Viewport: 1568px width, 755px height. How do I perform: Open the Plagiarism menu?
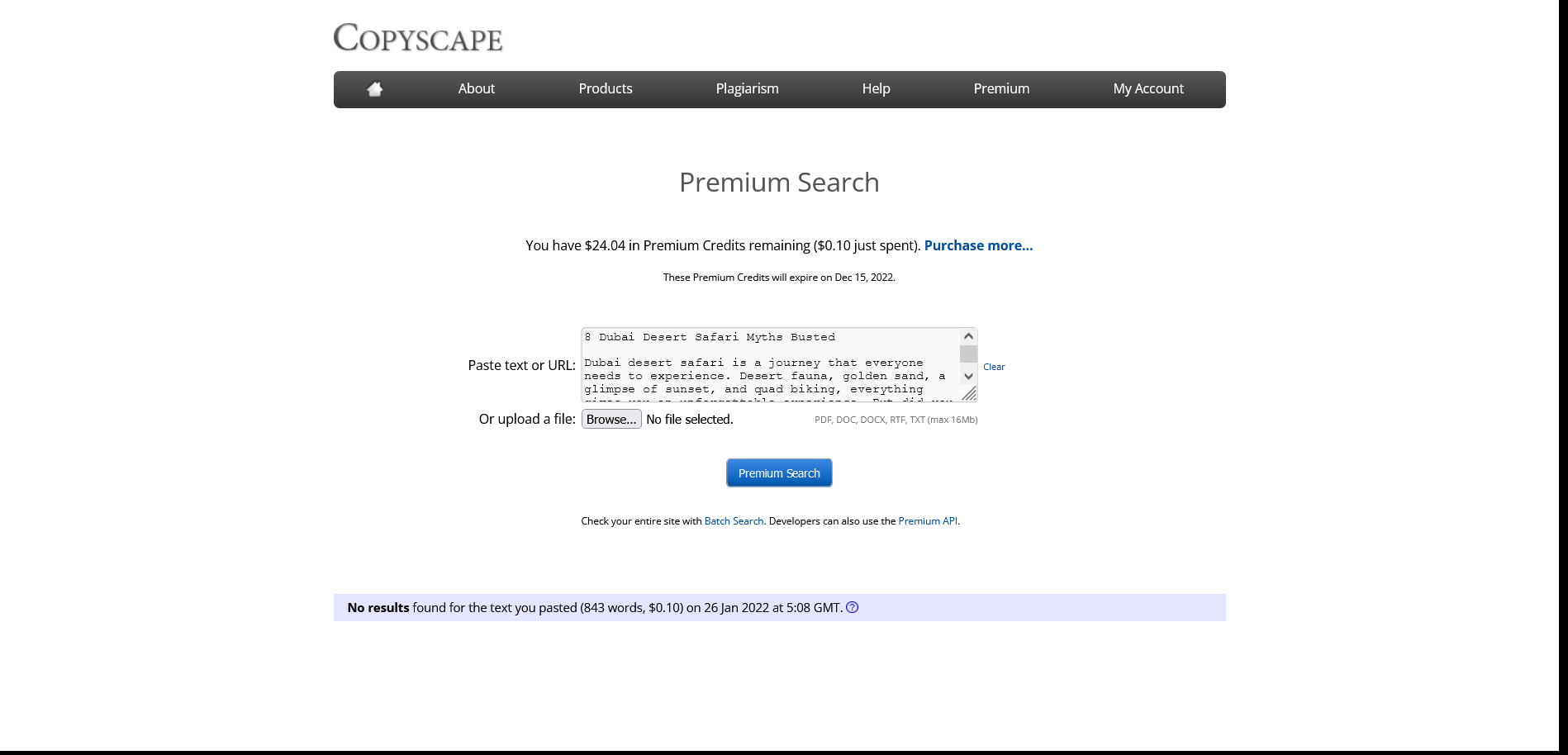click(x=748, y=88)
